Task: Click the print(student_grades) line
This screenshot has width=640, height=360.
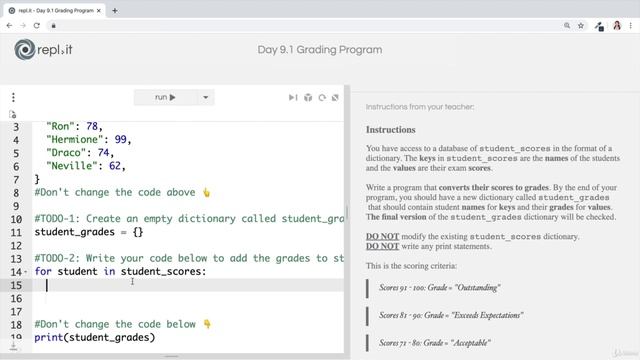Action: [x=95, y=338]
